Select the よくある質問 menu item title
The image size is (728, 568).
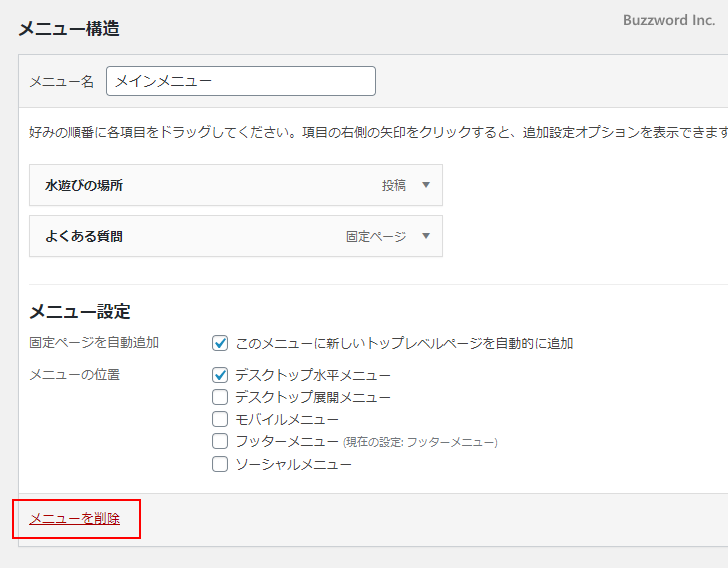tap(84, 236)
